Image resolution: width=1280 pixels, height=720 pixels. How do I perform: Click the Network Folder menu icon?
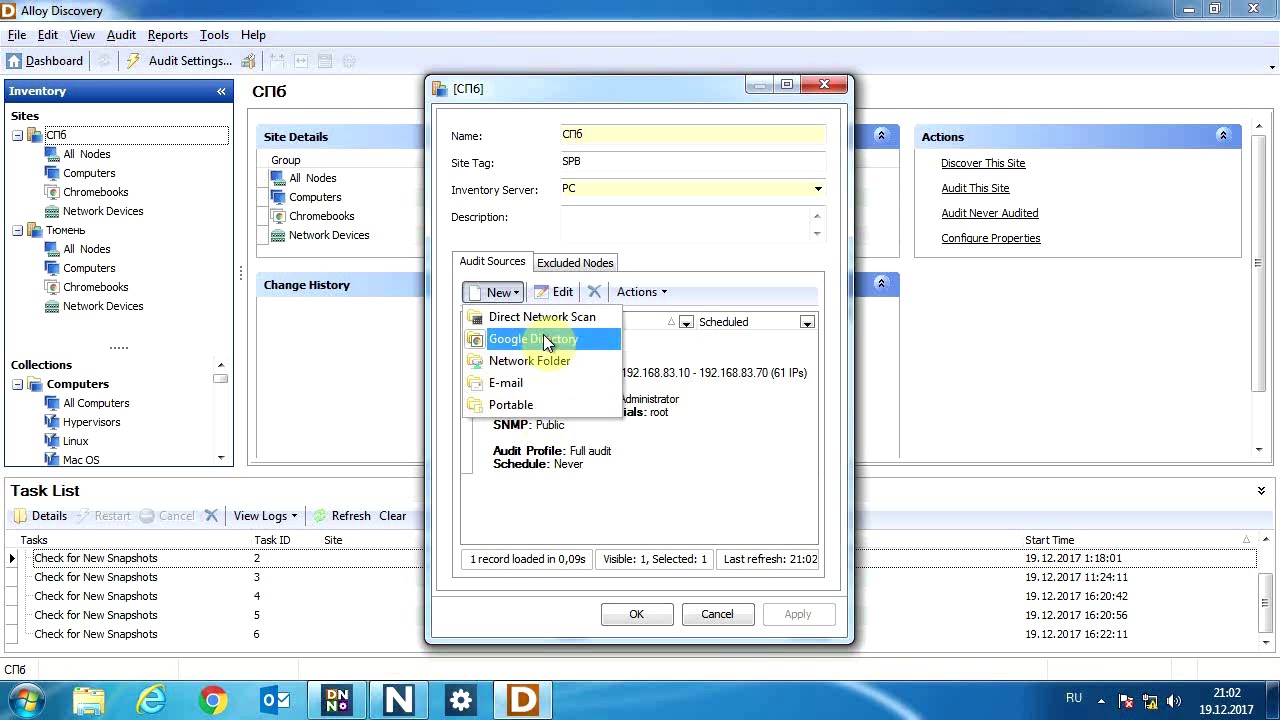click(x=475, y=361)
